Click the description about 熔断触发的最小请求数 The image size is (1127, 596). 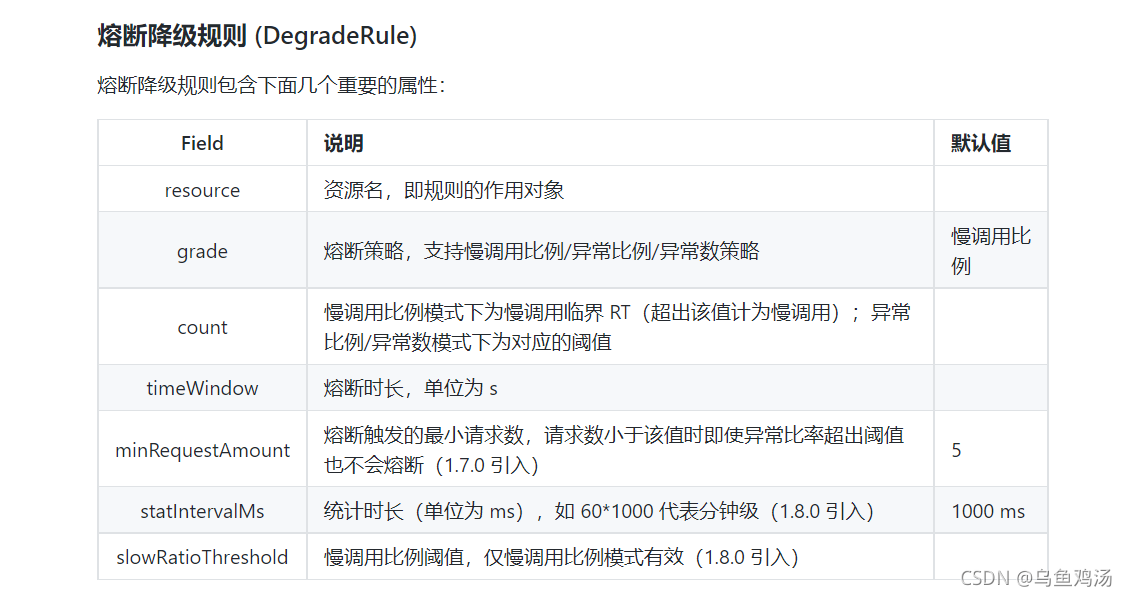click(x=614, y=450)
